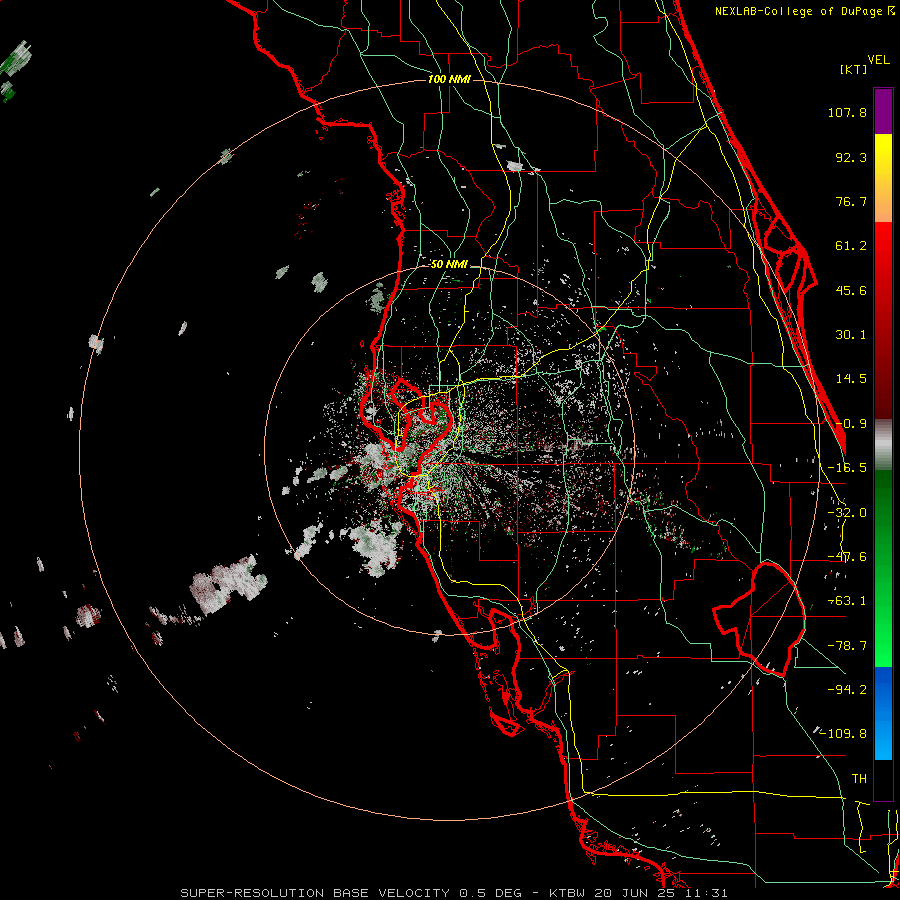Click the -0.9 velocity scale value
The width and height of the screenshot is (900, 900).
click(851, 424)
